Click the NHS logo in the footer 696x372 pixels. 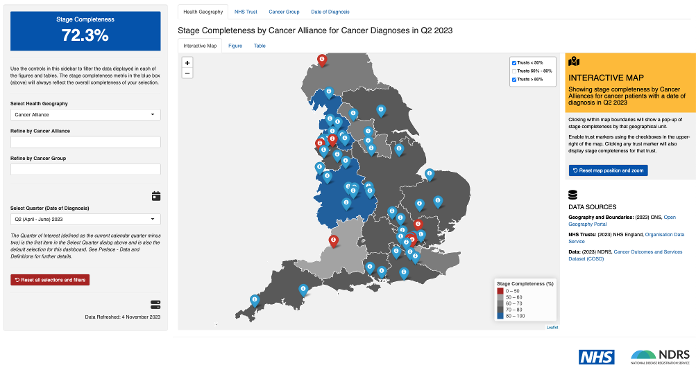tap(597, 357)
